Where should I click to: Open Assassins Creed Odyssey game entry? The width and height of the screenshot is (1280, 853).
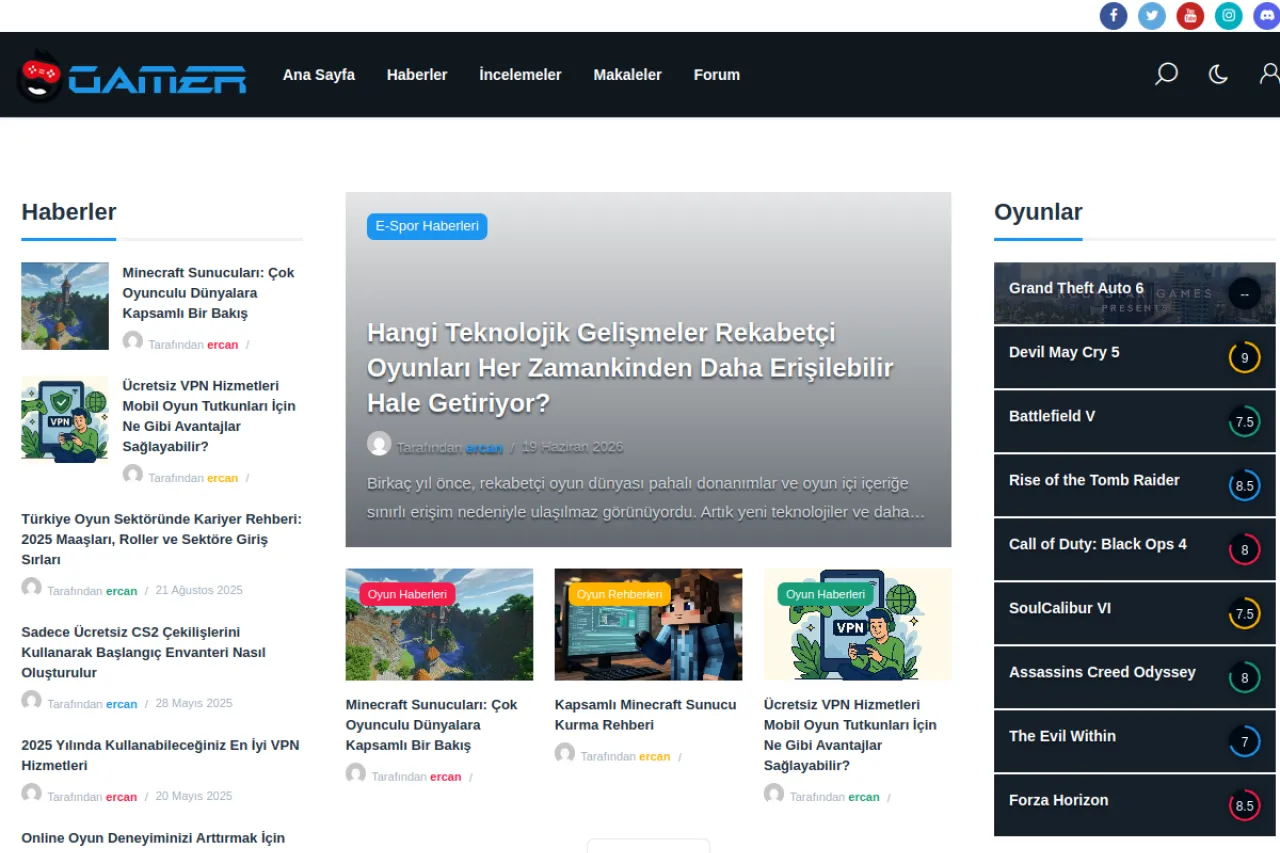1135,677
